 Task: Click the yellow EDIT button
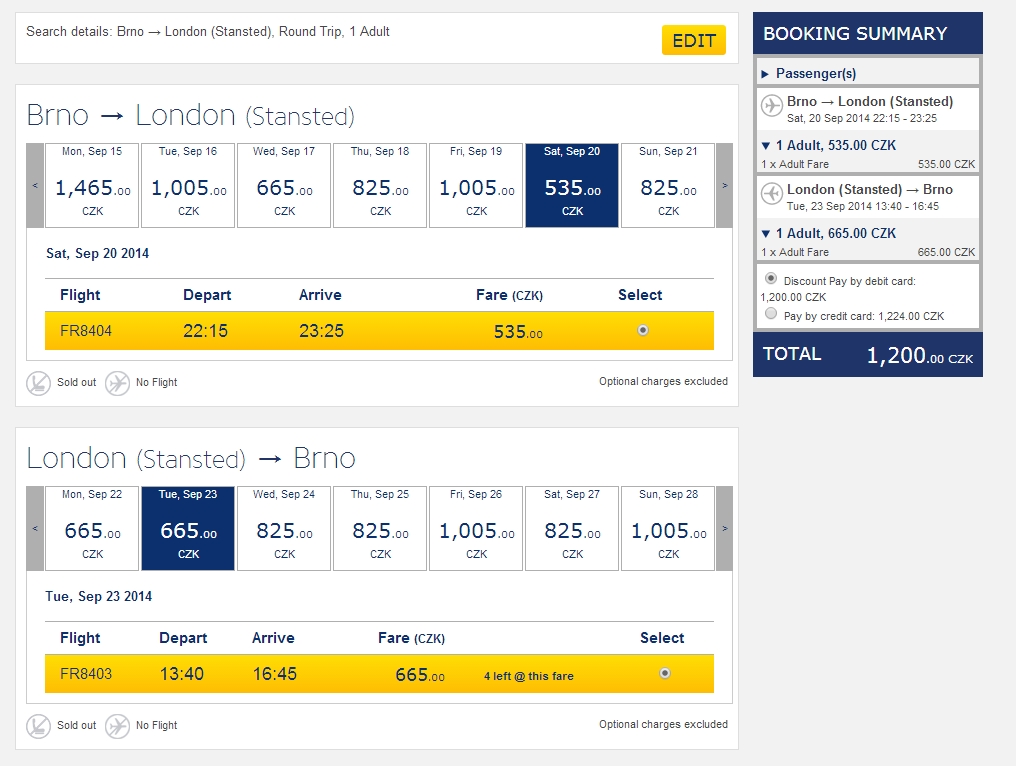693,41
